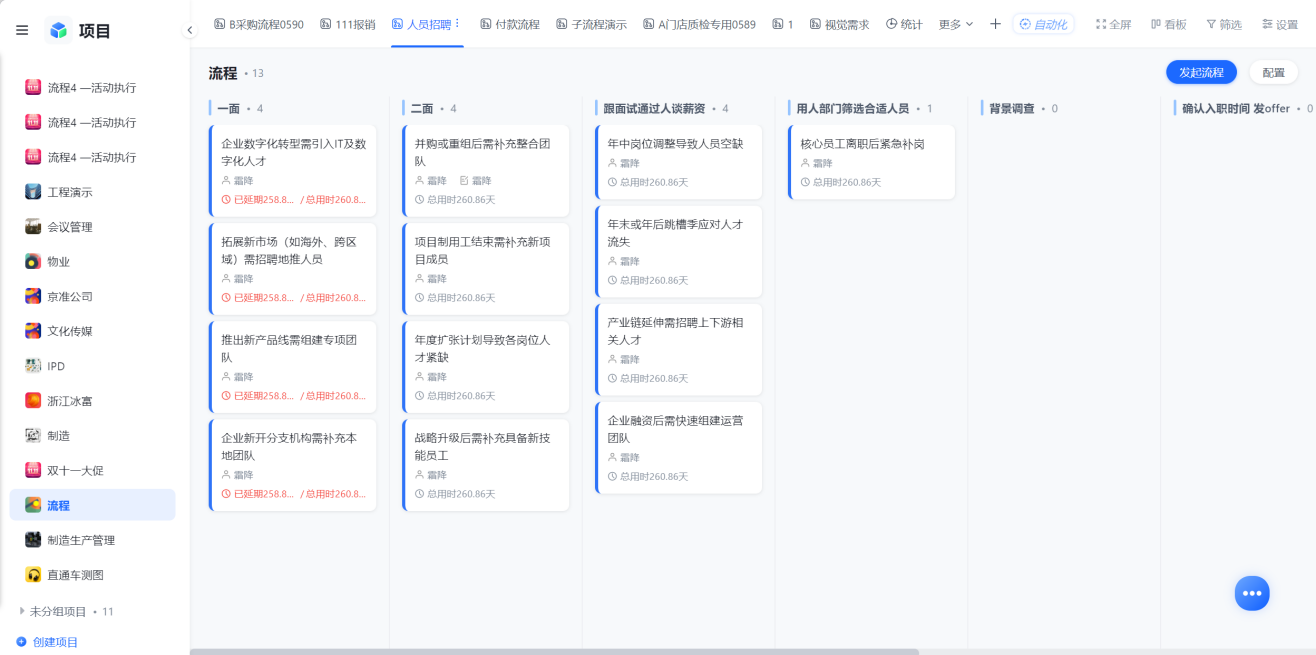The image size is (1316, 655).
Task: Open the 直通车测图 headphone icon
Action: coord(33,575)
